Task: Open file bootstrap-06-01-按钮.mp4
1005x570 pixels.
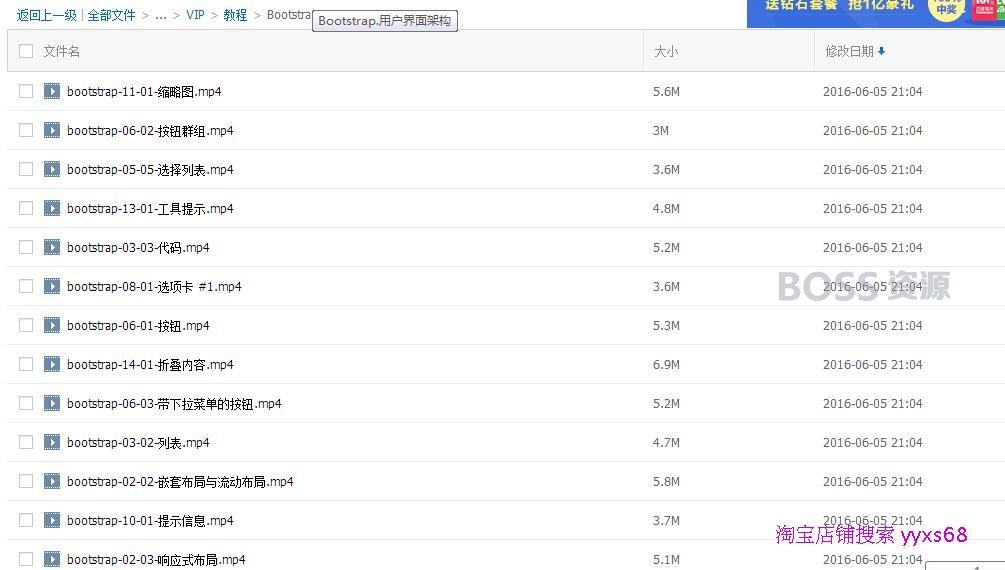Action: pos(138,326)
